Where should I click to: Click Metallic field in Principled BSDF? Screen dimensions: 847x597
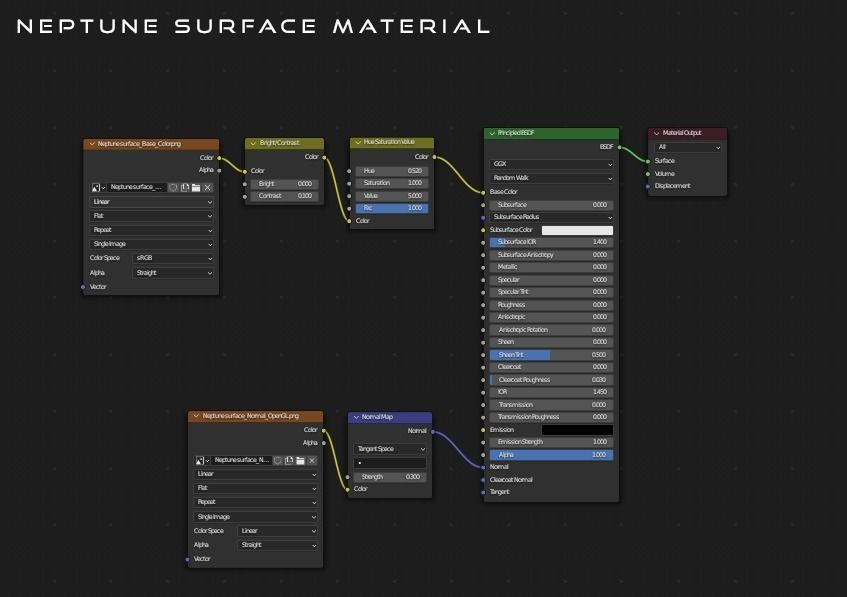pos(552,267)
